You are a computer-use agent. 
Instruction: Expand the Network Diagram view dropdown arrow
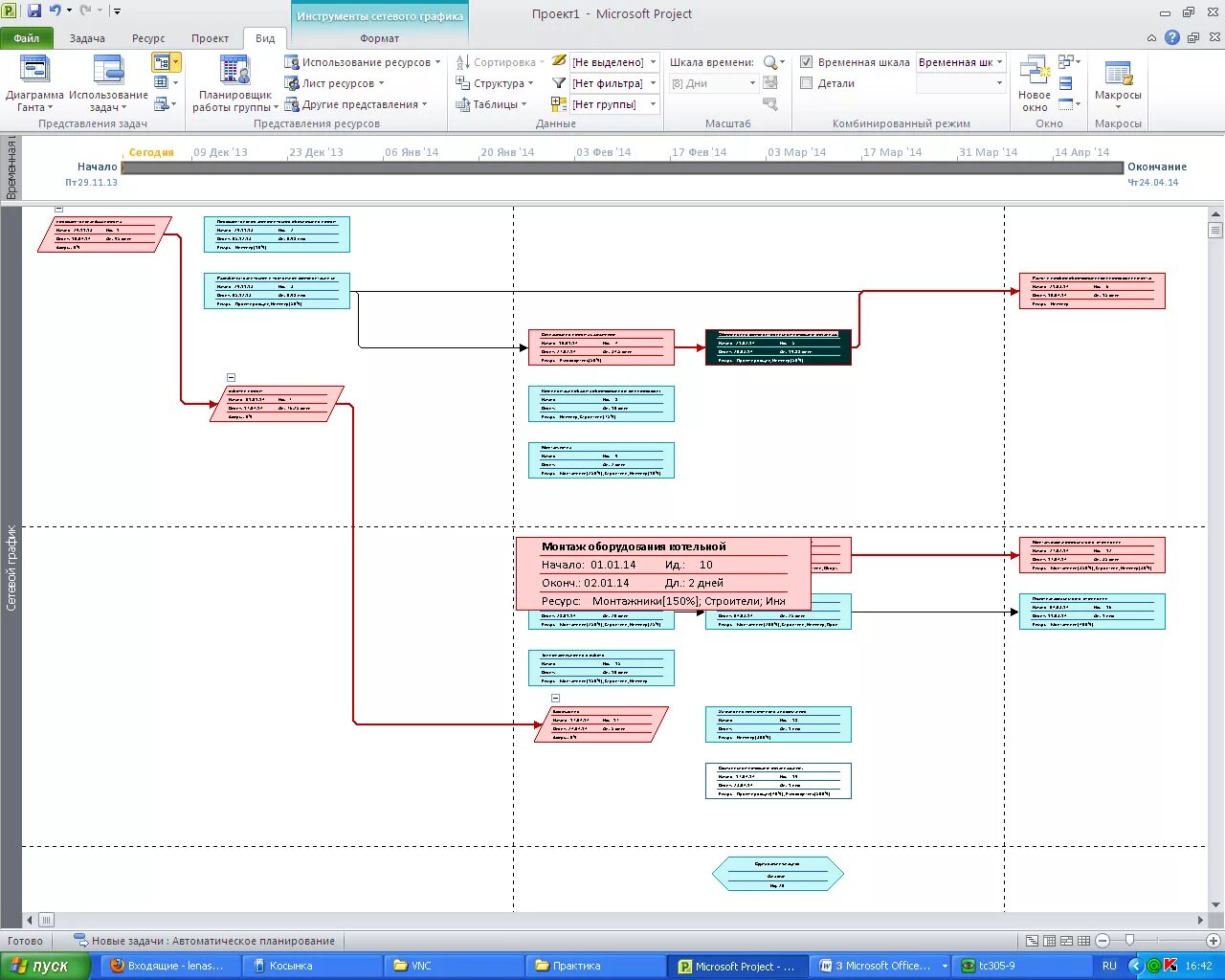176,62
